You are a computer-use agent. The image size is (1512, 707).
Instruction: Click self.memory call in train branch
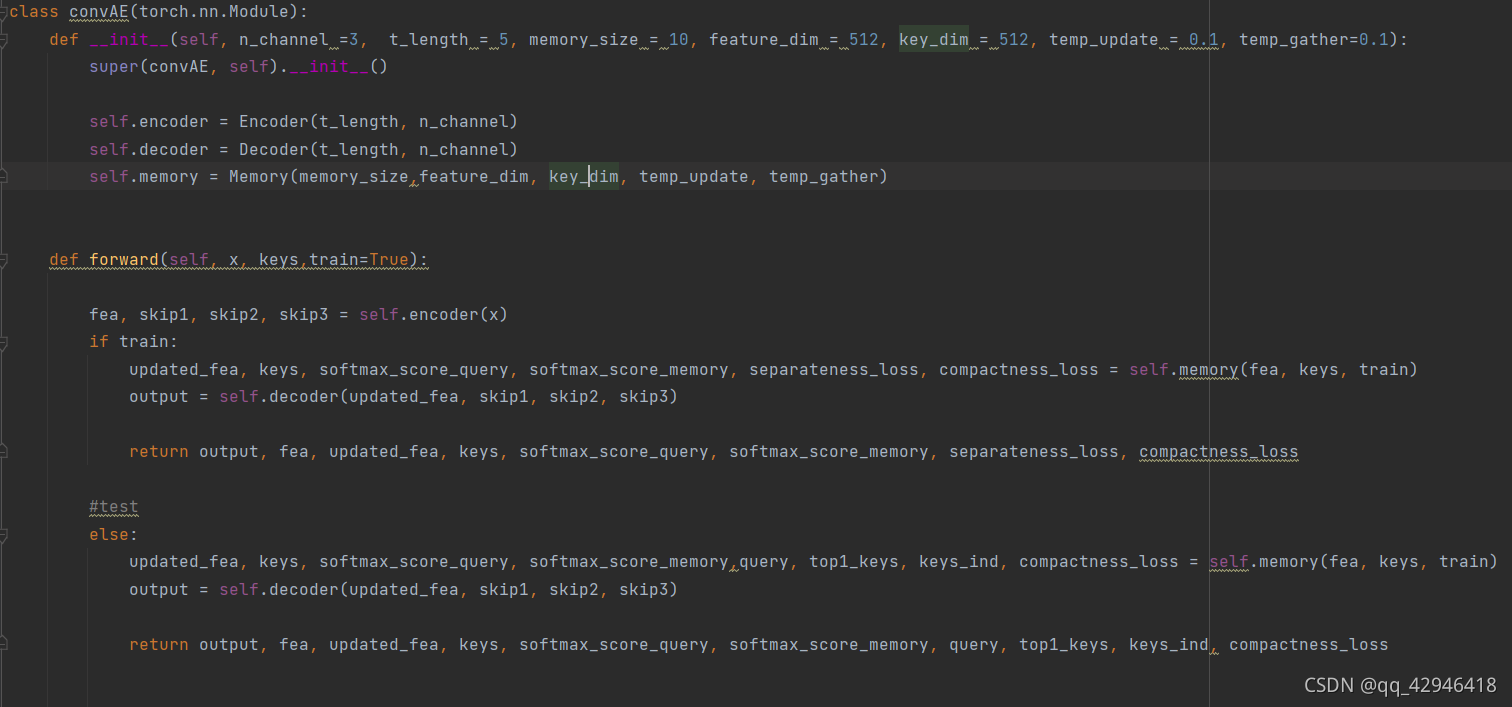pyautogui.click(x=1273, y=370)
